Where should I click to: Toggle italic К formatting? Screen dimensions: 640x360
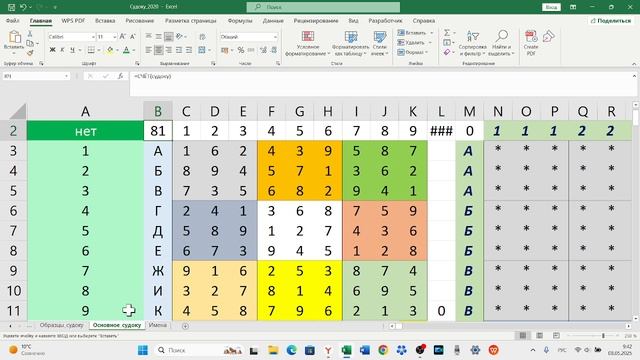tap(62, 50)
